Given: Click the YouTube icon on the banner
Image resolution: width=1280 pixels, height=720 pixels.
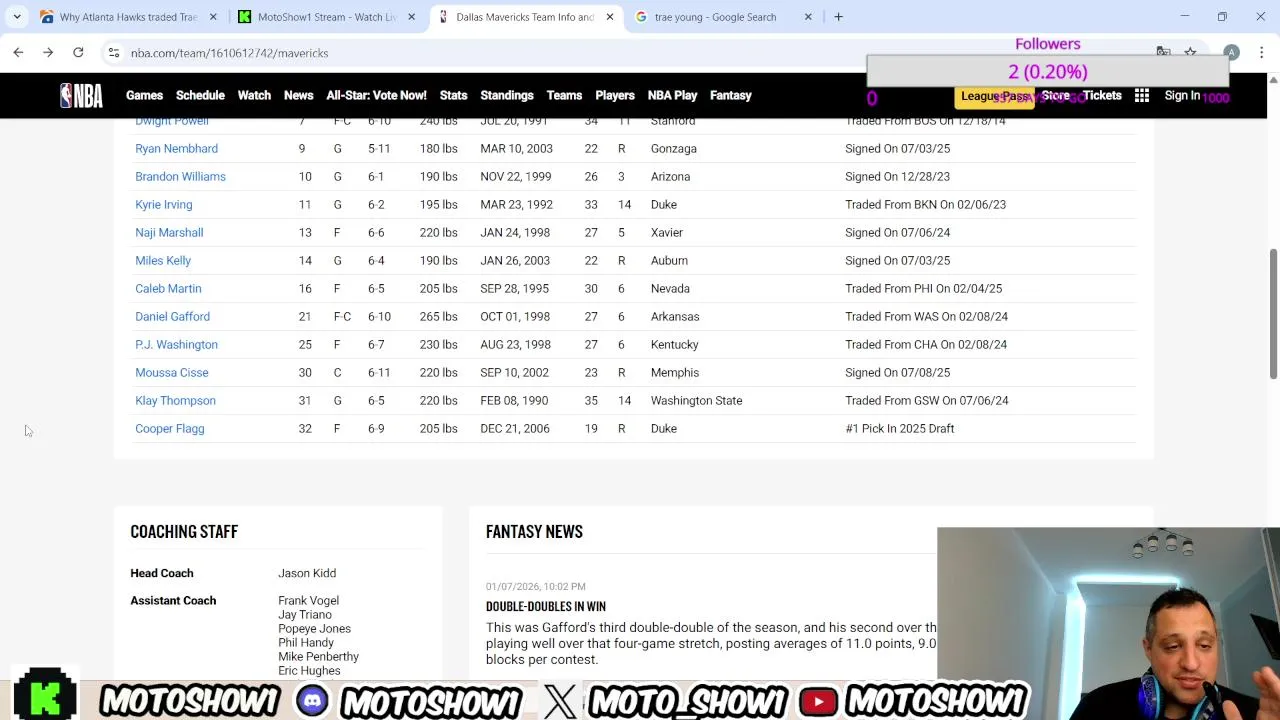Looking at the screenshot, I should (x=818, y=701).
